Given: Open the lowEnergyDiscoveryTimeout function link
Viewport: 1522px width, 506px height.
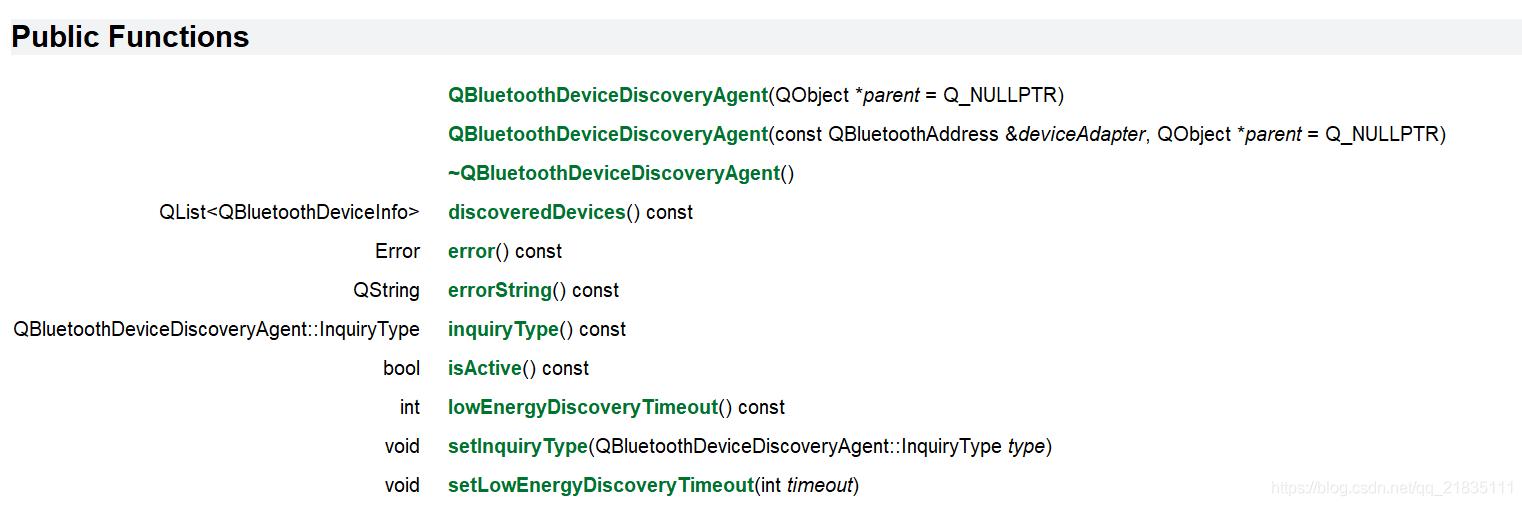Looking at the screenshot, I should pyautogui.click(x=583, y=407).
